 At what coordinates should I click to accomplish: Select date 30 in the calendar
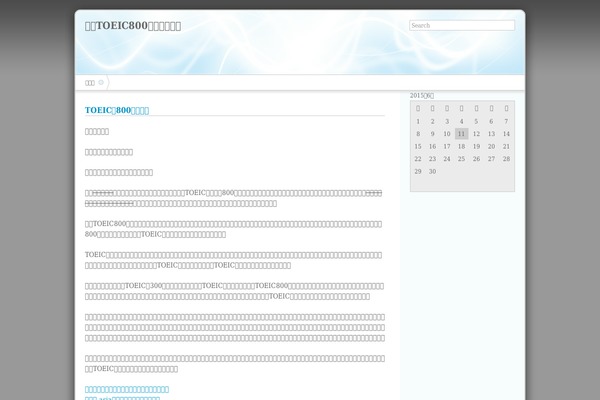coord(432,171)
